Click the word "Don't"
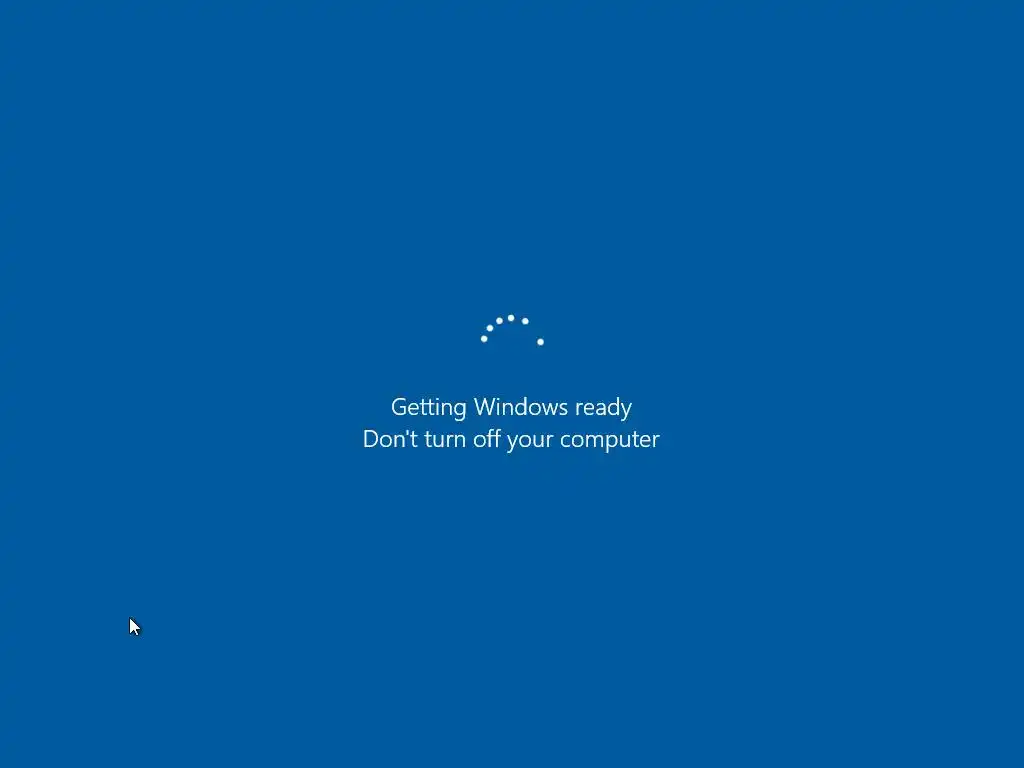 [x=390, y=439]
